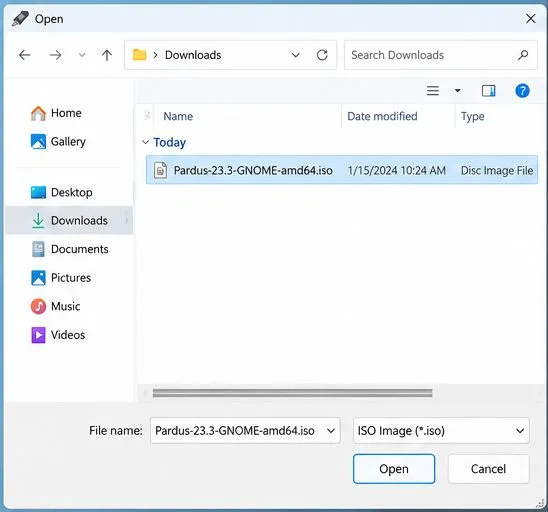Collapse the Today group
The image size is (548, 512).
[145, 142]
